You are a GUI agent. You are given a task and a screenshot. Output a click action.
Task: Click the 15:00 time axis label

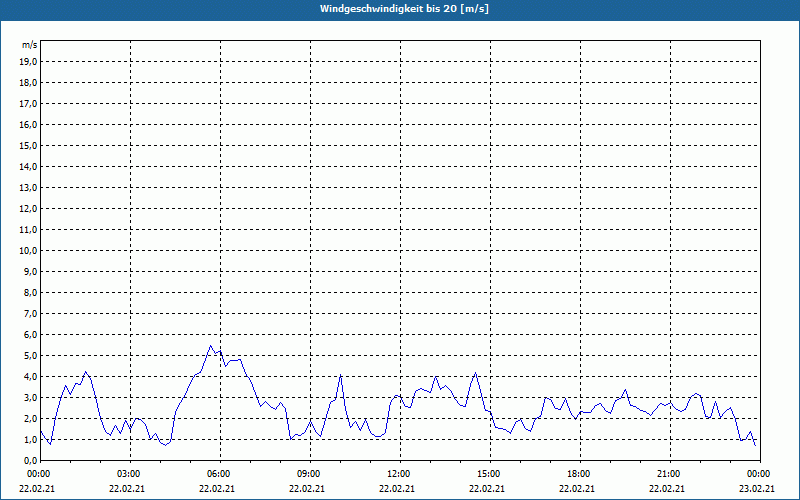coord(491,474)
